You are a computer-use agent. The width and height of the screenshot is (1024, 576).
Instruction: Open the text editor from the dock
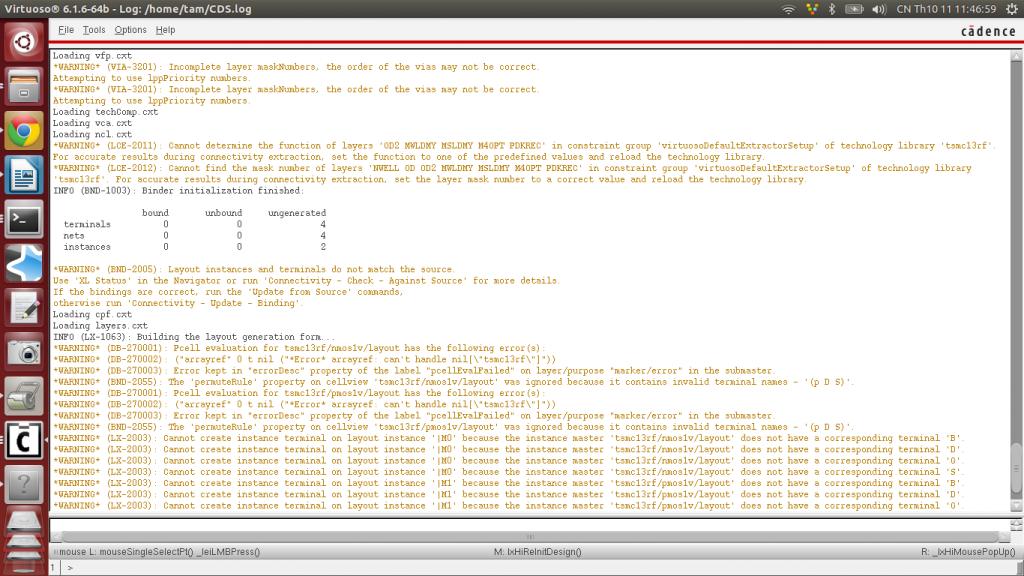(24, 308)
